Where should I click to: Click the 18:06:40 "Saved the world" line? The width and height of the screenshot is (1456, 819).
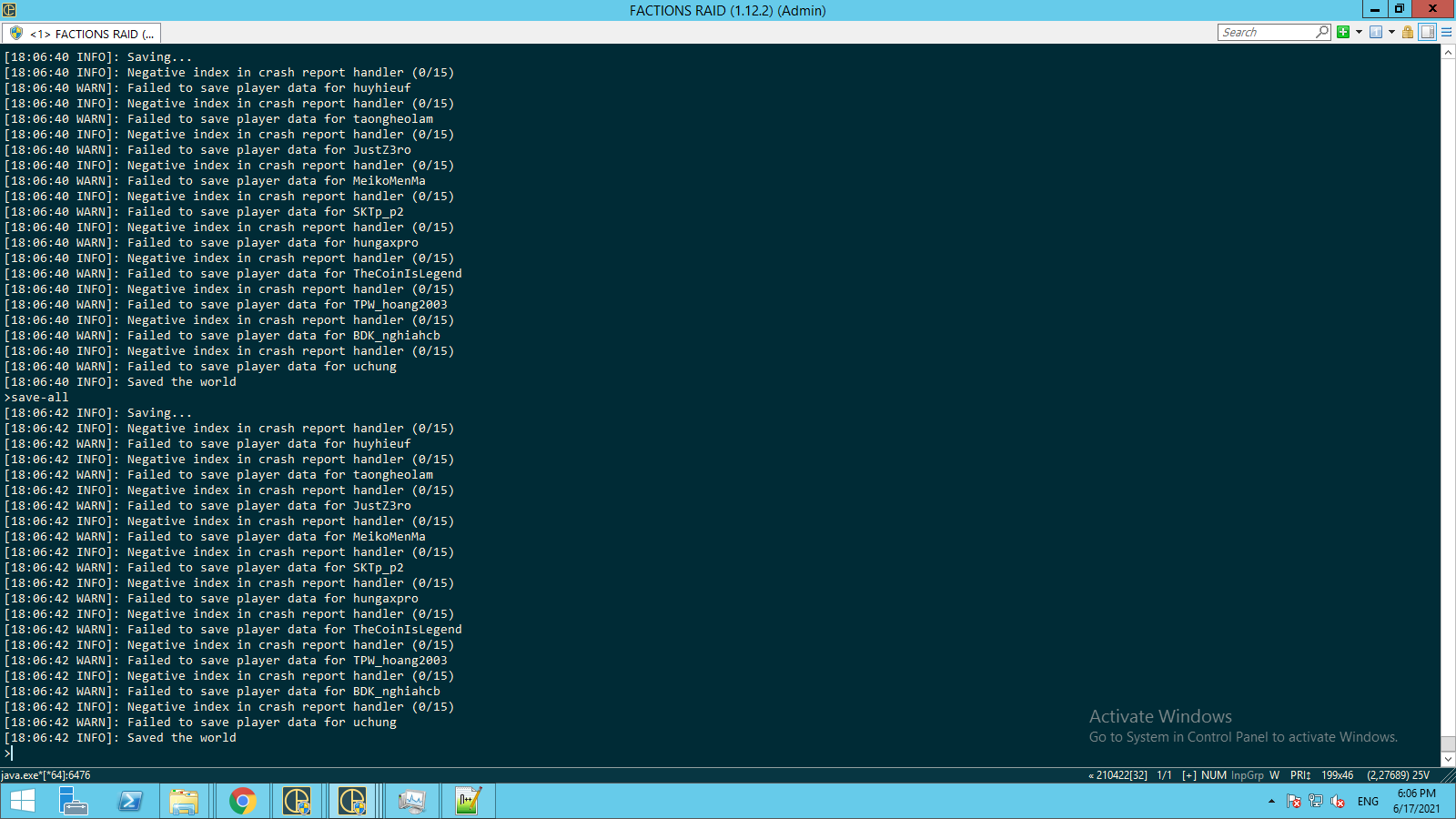pyautogui.click(x=120, y=382)
